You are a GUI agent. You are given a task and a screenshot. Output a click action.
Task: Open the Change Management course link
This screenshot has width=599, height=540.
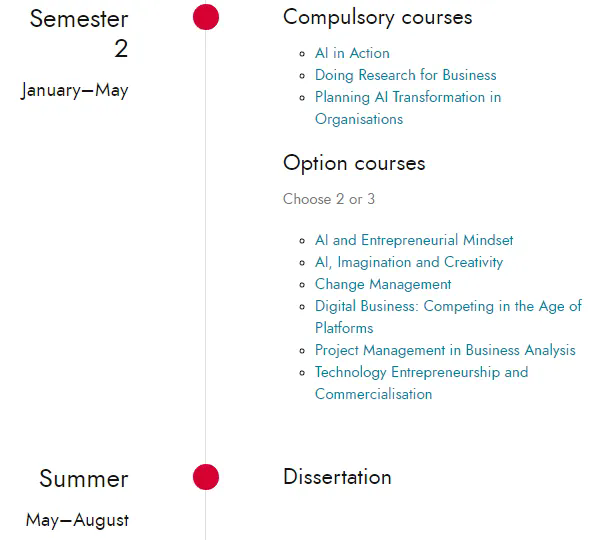coord(383,284)
